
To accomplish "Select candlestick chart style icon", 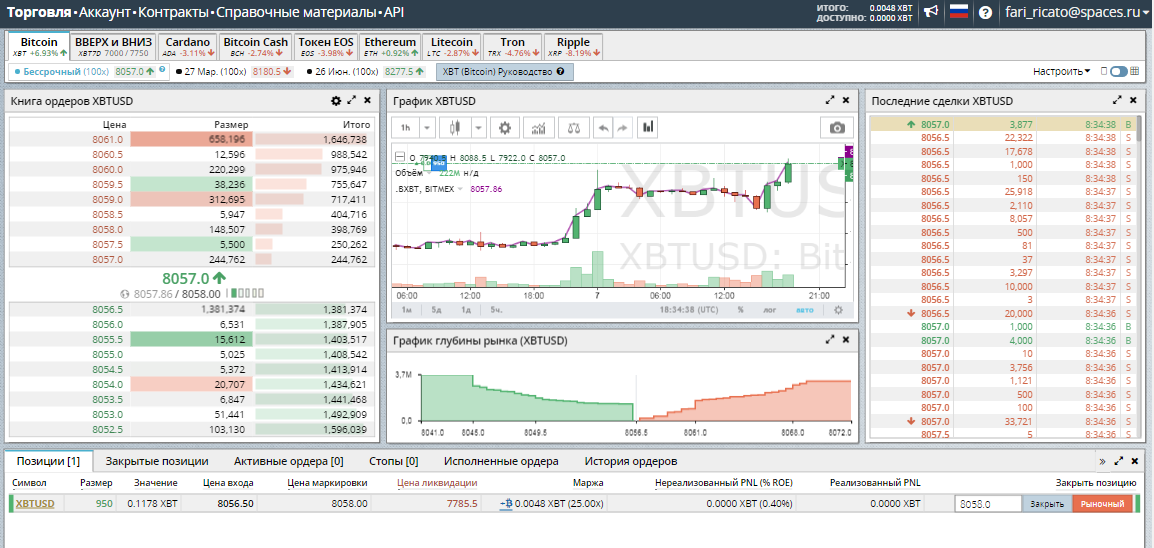I will [x=456, y=127].
